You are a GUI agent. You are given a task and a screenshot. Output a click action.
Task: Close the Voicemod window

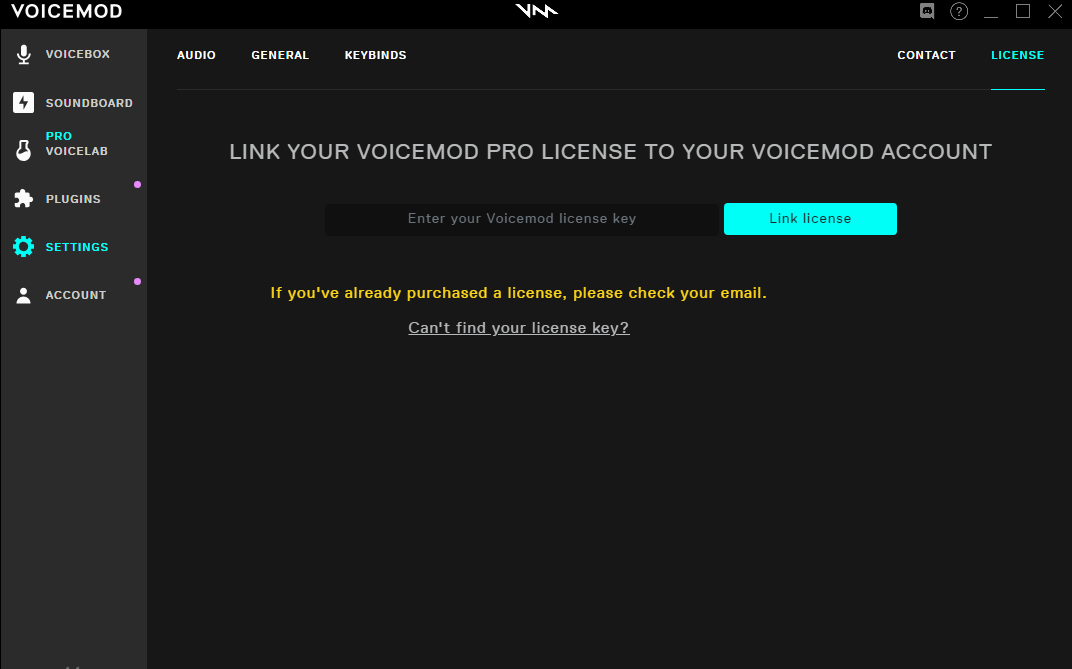tap(1055, 12)
